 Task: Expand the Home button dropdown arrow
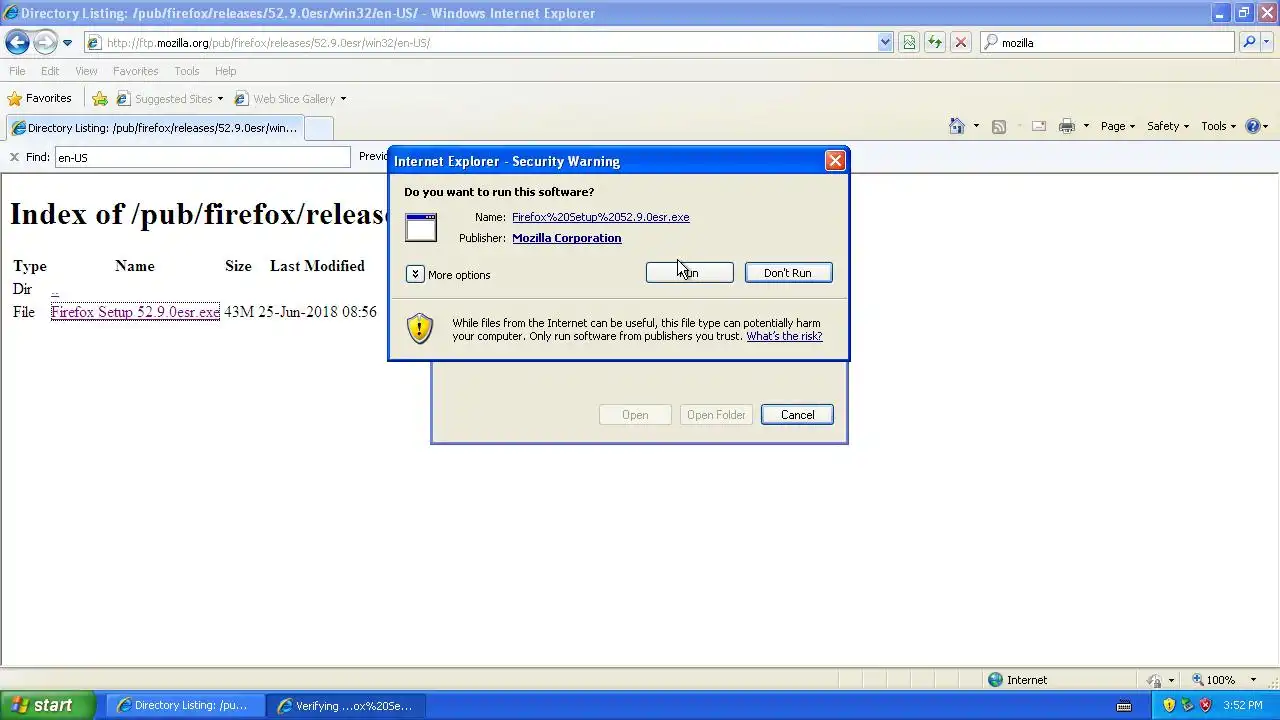click(976, 126)
